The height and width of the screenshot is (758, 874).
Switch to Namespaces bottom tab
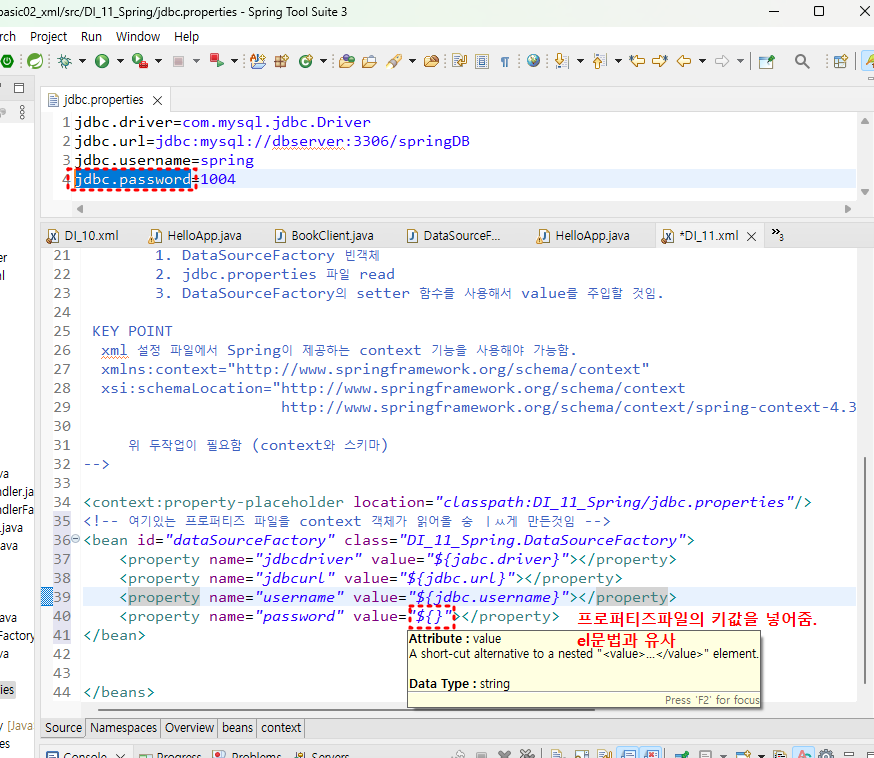point(123,727)
